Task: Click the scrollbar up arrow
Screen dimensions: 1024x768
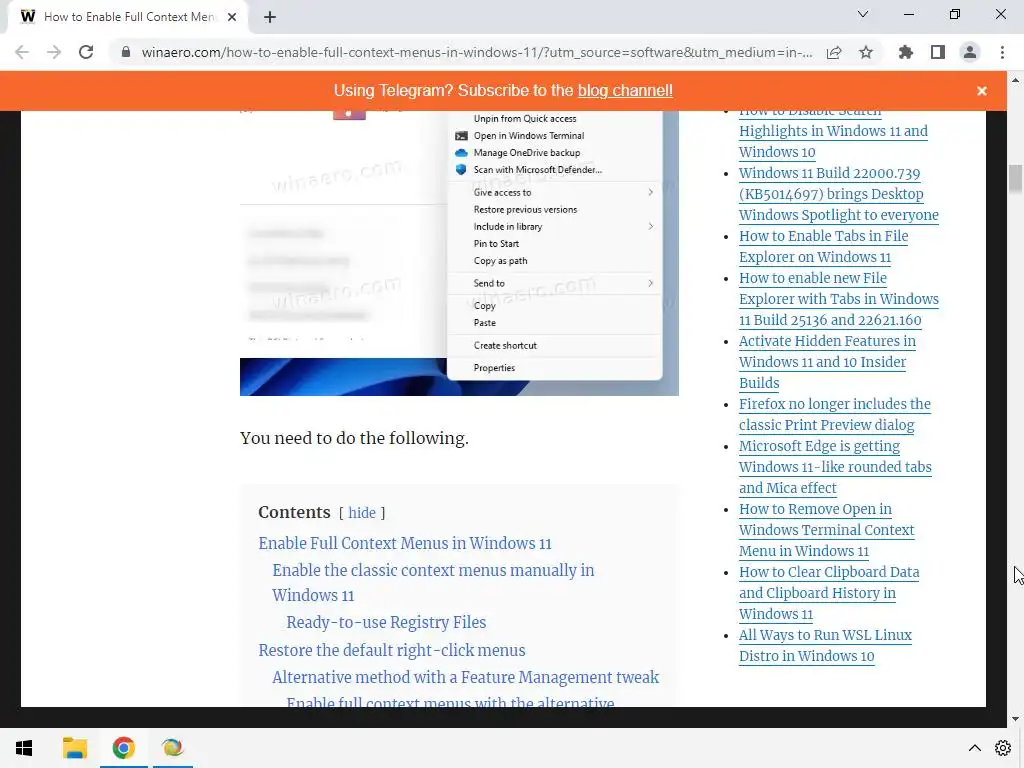Action: click(1015, 80)
